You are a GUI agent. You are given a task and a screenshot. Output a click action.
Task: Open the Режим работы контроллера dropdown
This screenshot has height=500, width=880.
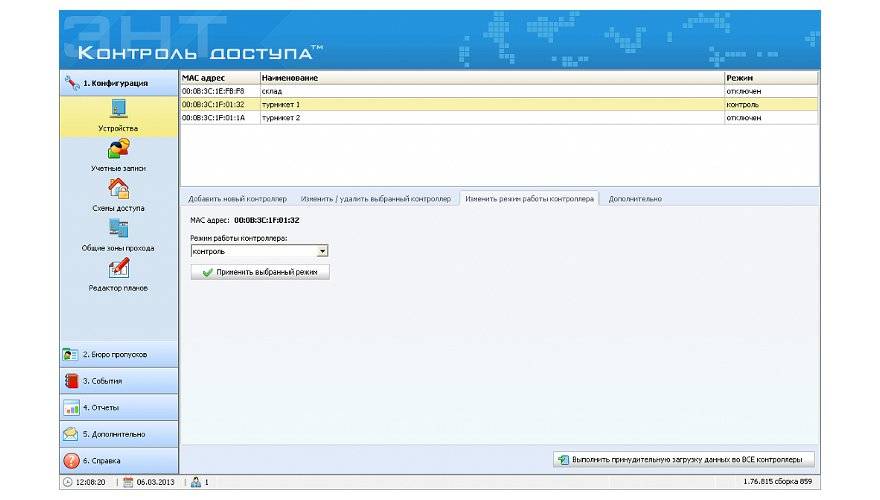(x=323, y=252)
